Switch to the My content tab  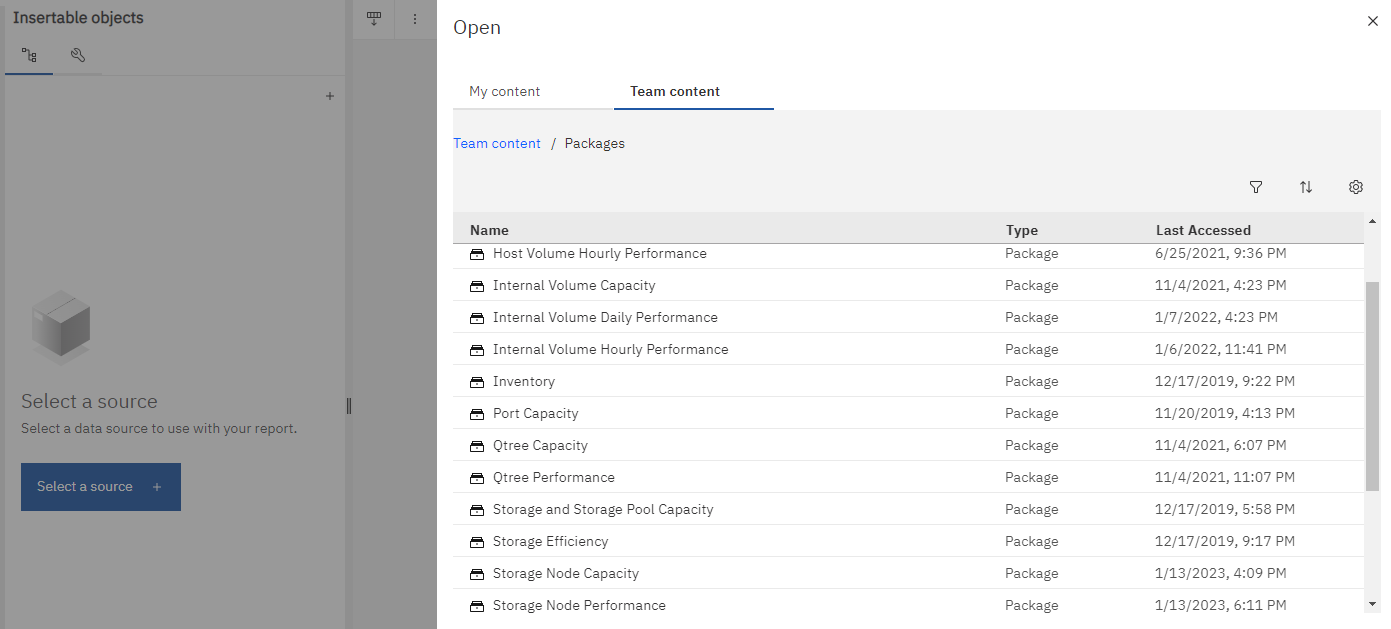click(x=504, y=91)
